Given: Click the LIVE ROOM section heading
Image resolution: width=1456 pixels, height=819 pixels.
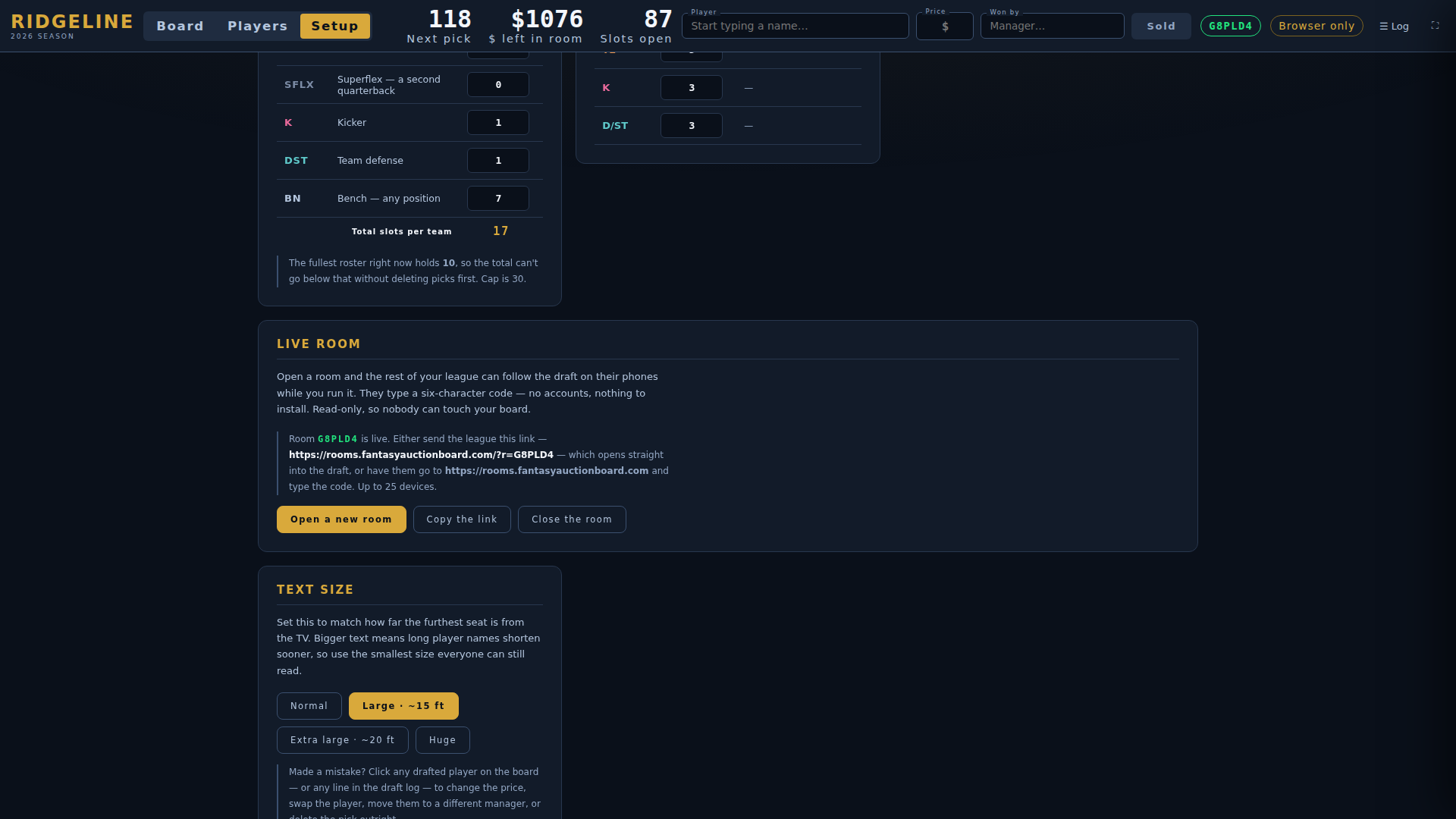Looking at the screenshot, I should (318, 344).
